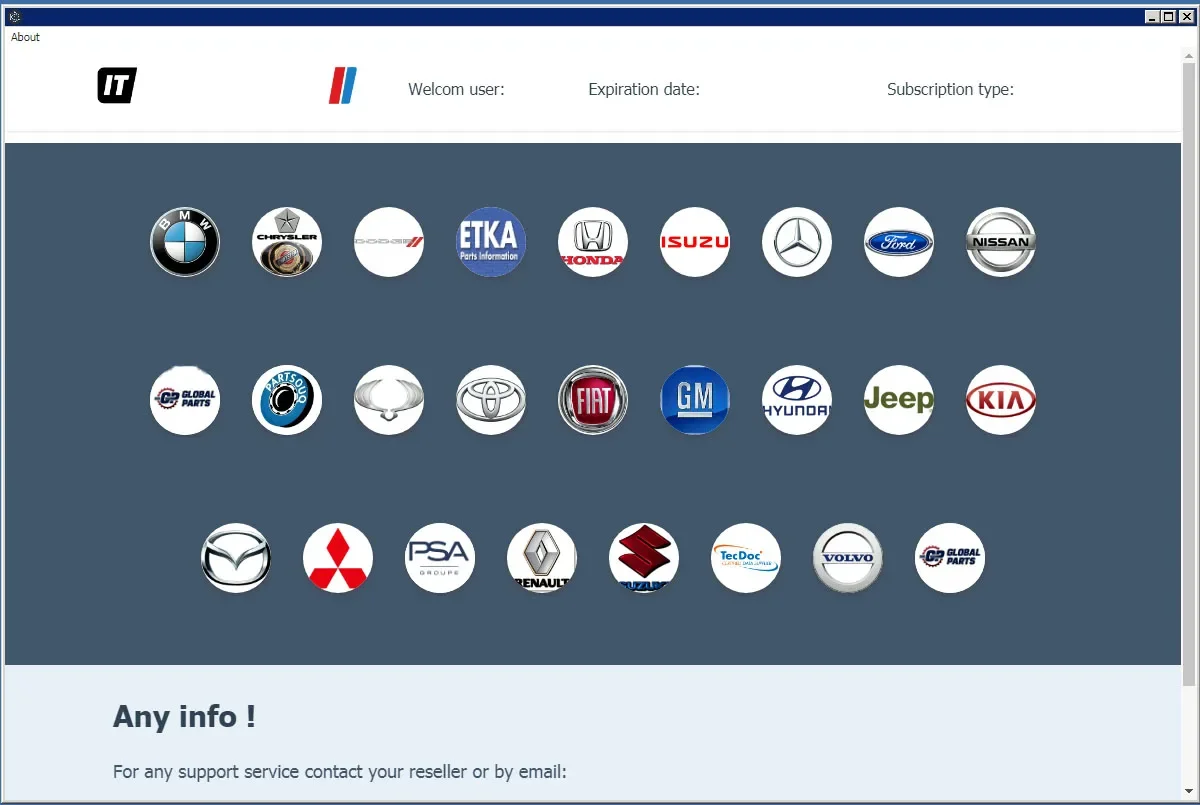Screen dimensions: 1200x805
Task: Choose the Renault brand icon
Action: pos(542,558)
